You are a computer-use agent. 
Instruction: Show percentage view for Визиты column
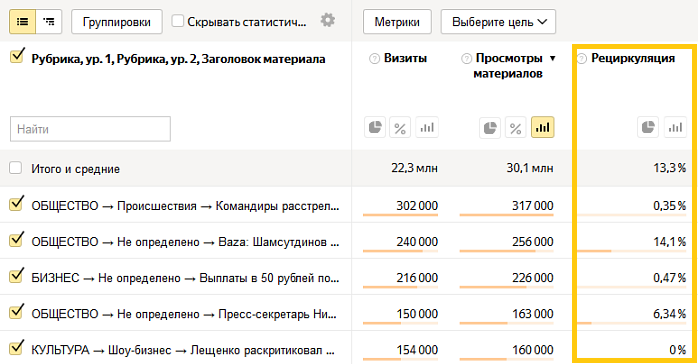point(400,128)
